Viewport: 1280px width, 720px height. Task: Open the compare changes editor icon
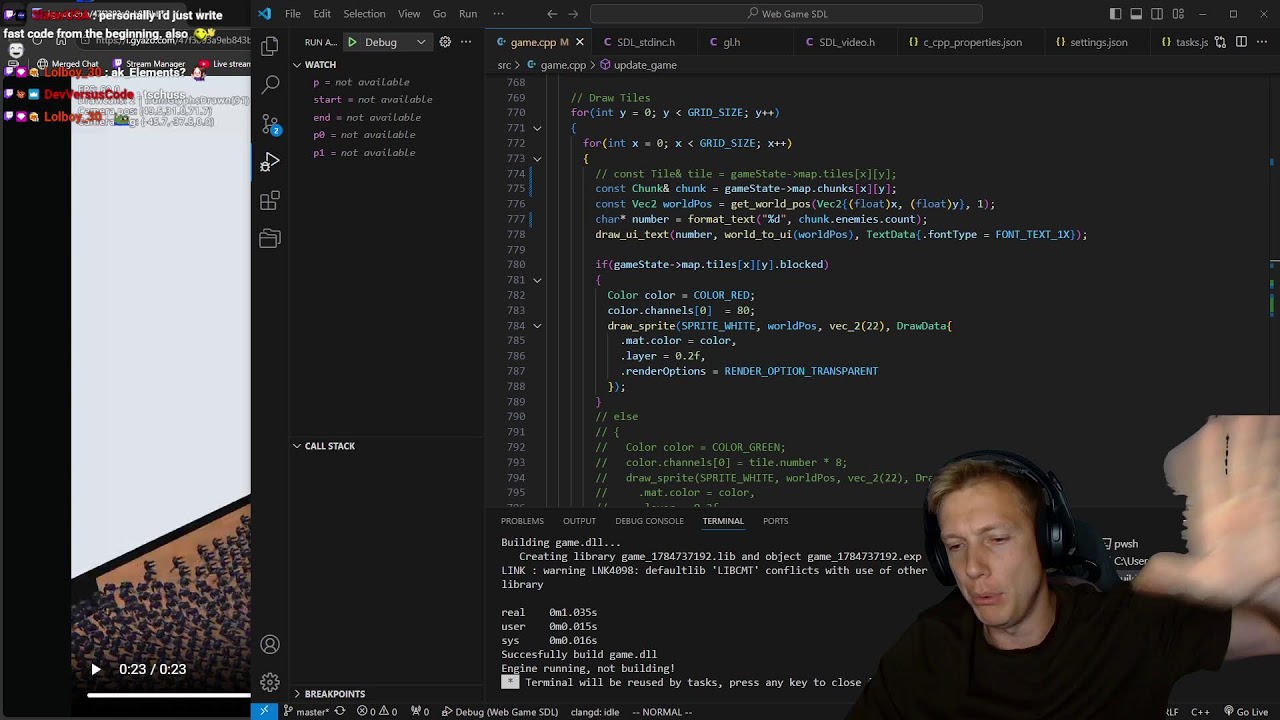(1221, 42)
